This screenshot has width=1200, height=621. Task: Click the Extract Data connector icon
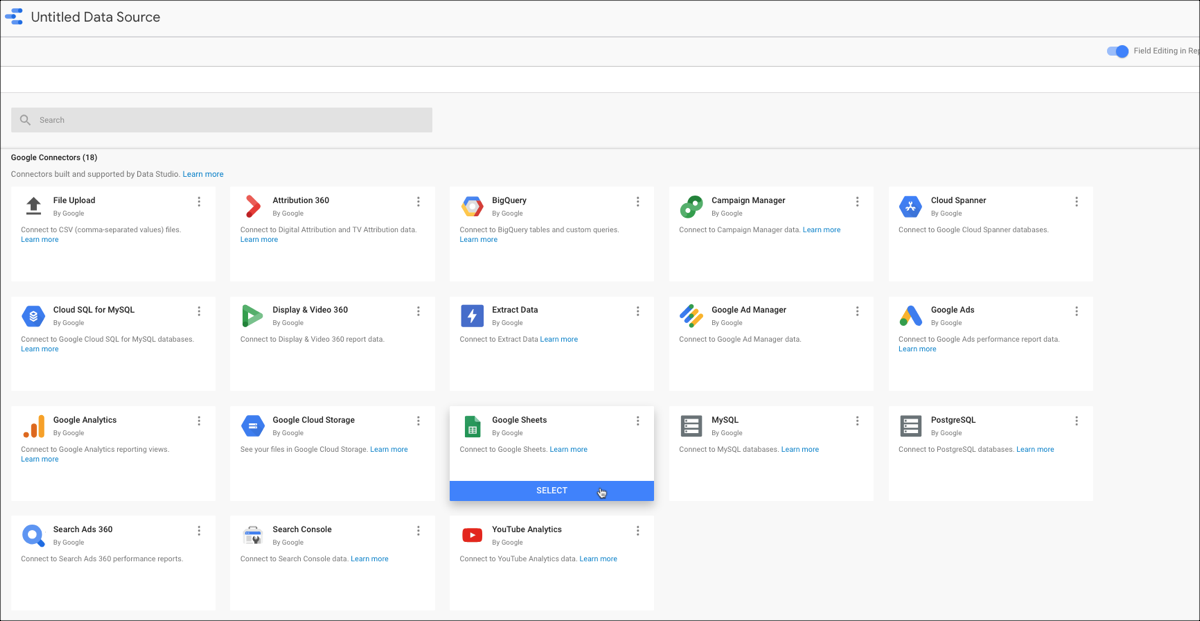[472, 316]
